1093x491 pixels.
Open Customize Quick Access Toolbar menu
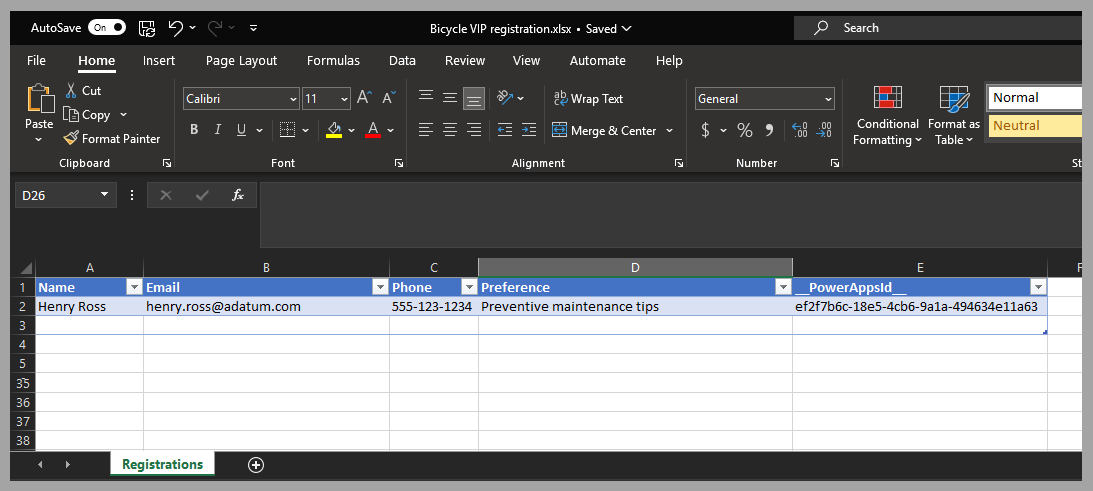[253, 28]
